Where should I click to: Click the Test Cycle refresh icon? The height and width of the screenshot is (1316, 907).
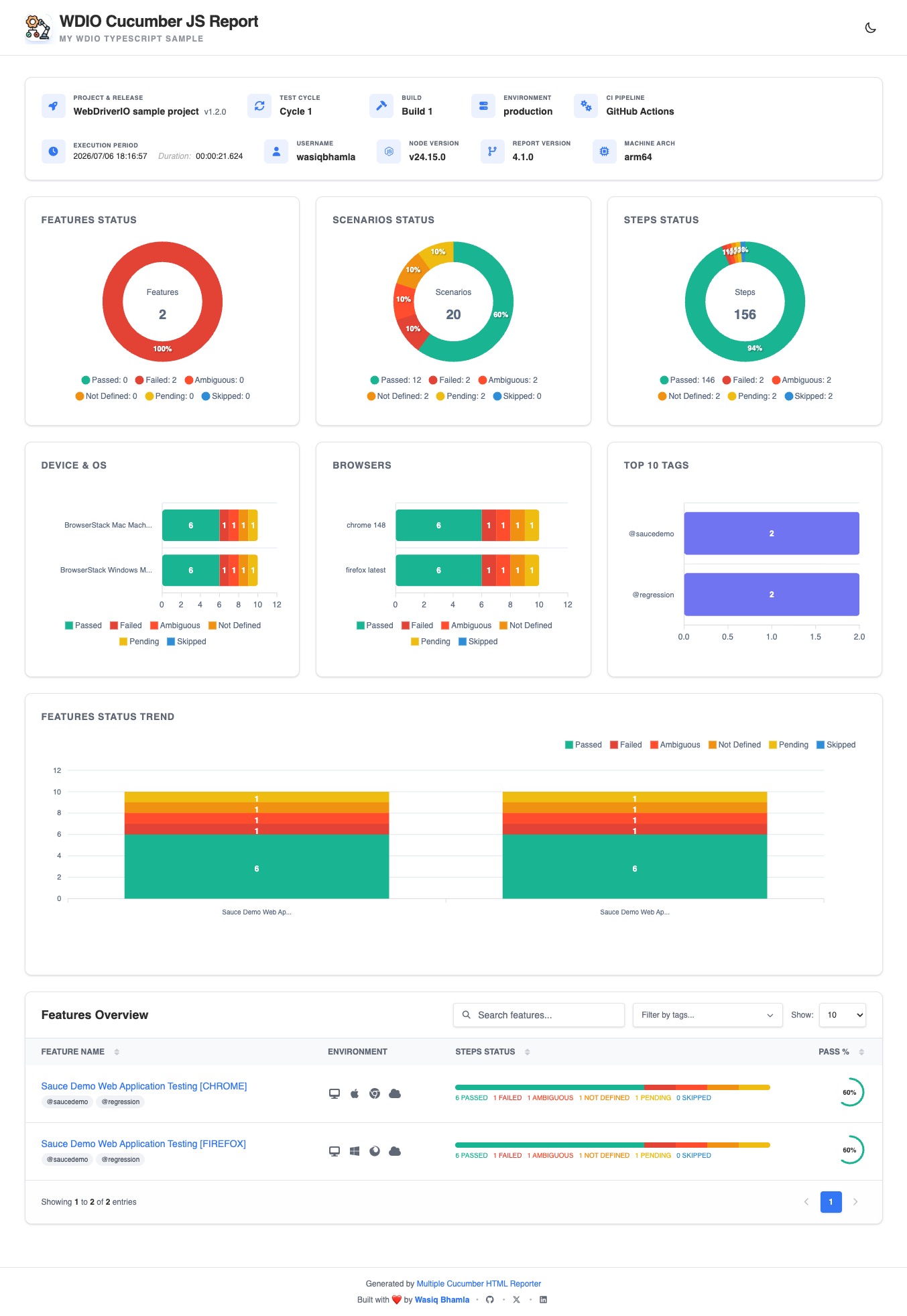point(259,105)
